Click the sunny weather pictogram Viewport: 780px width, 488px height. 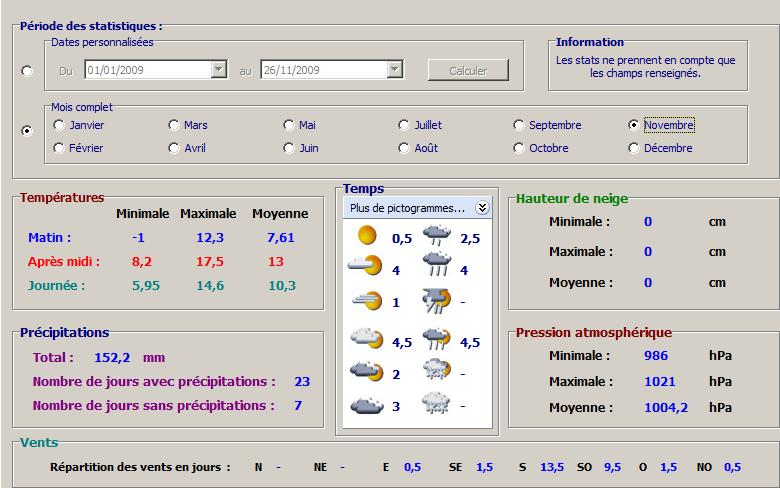(367, 235)
